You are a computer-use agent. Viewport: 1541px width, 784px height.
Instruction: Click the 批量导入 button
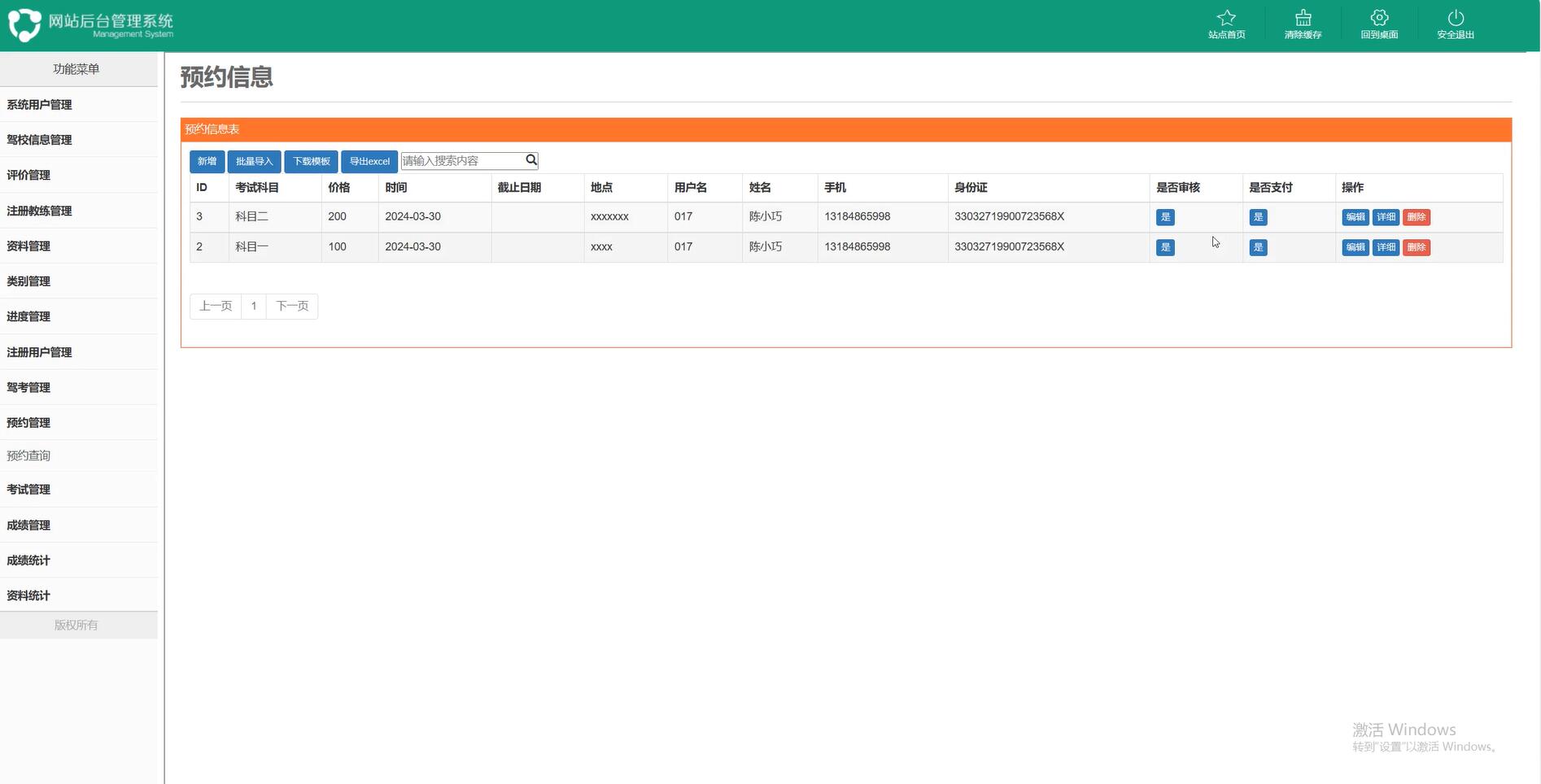[x=254, y=161]
